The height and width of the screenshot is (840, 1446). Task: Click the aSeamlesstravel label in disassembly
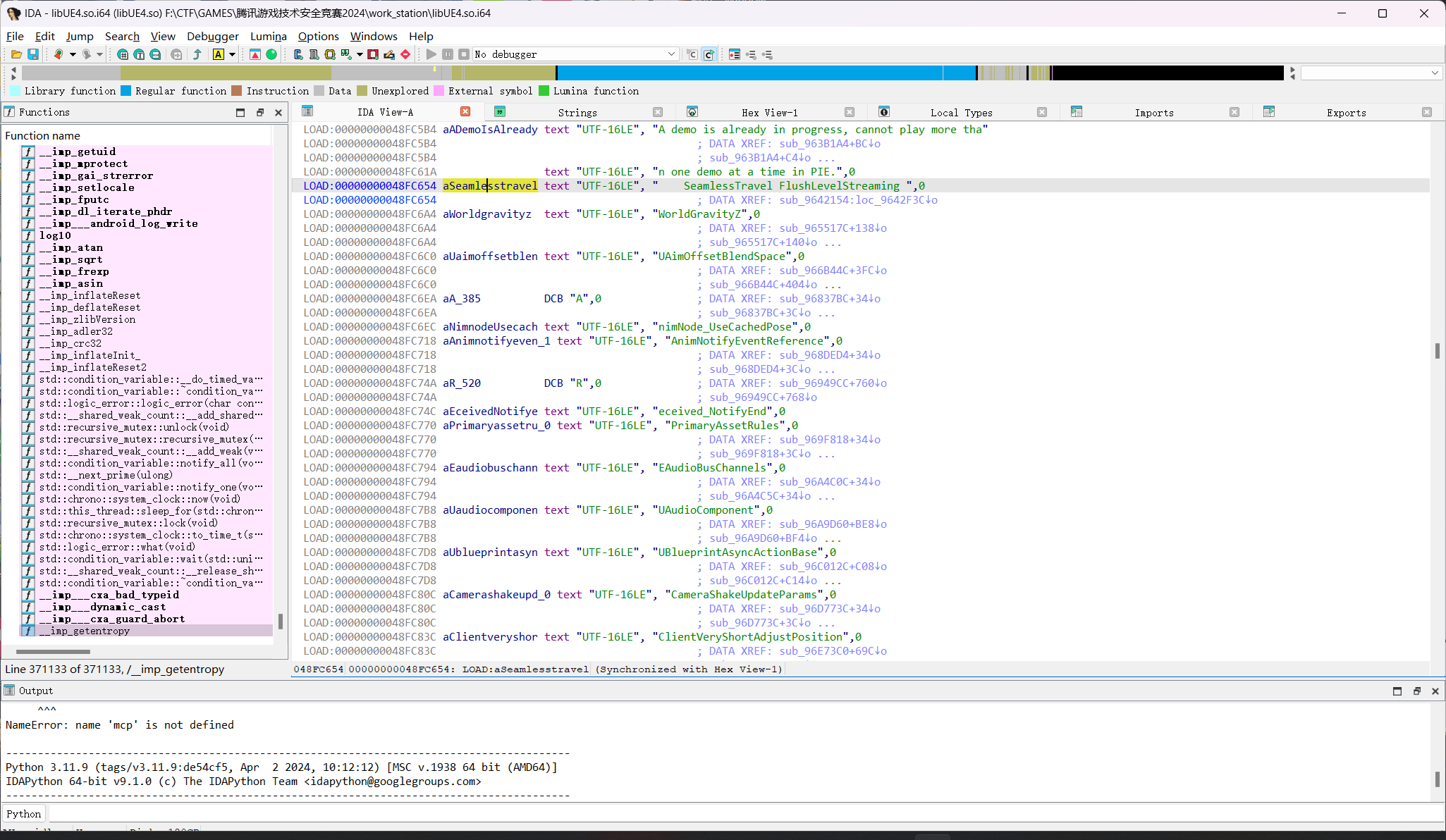(x=490, y=185)
